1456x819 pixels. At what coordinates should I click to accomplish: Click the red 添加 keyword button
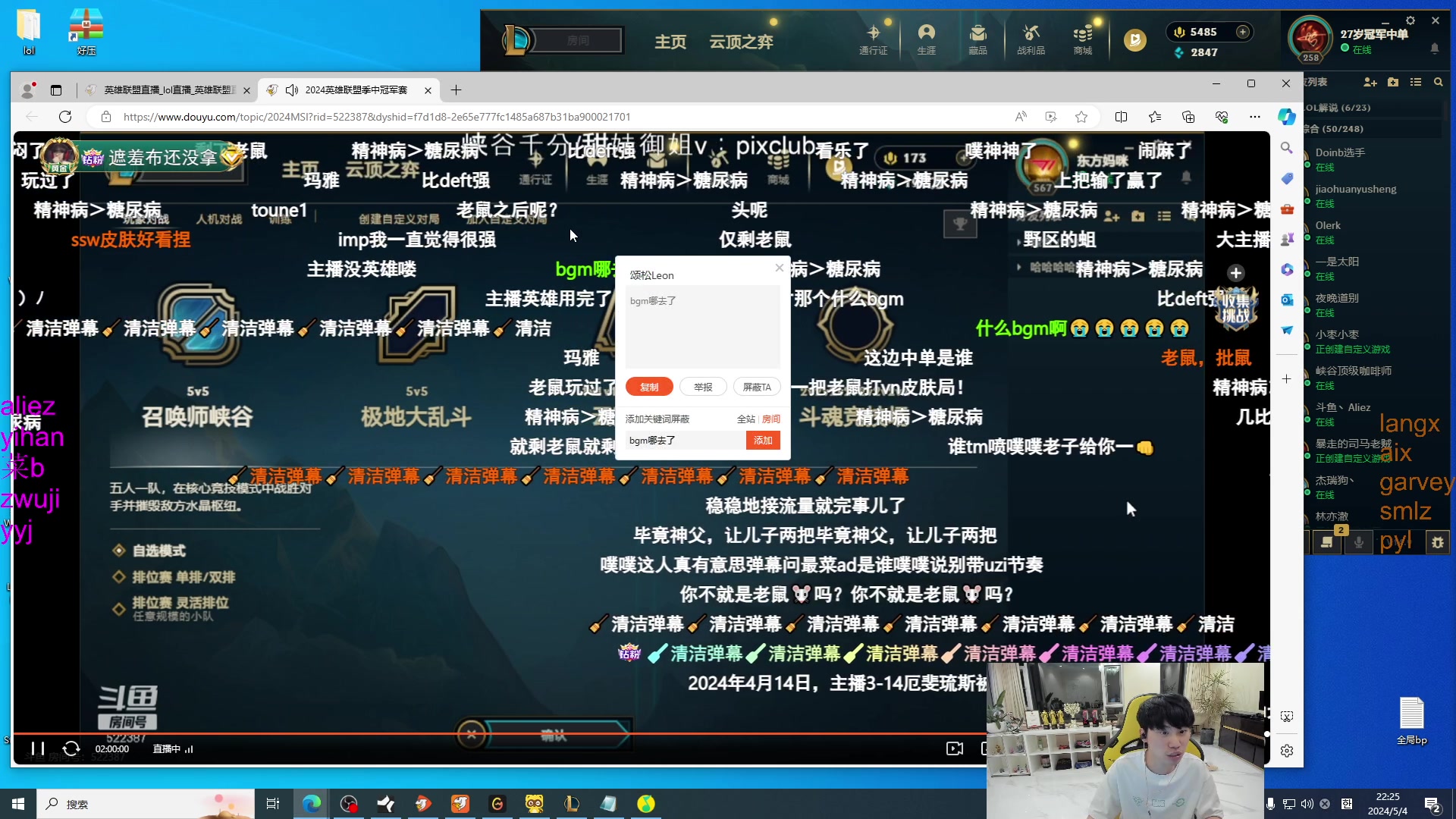pos(763,440)
